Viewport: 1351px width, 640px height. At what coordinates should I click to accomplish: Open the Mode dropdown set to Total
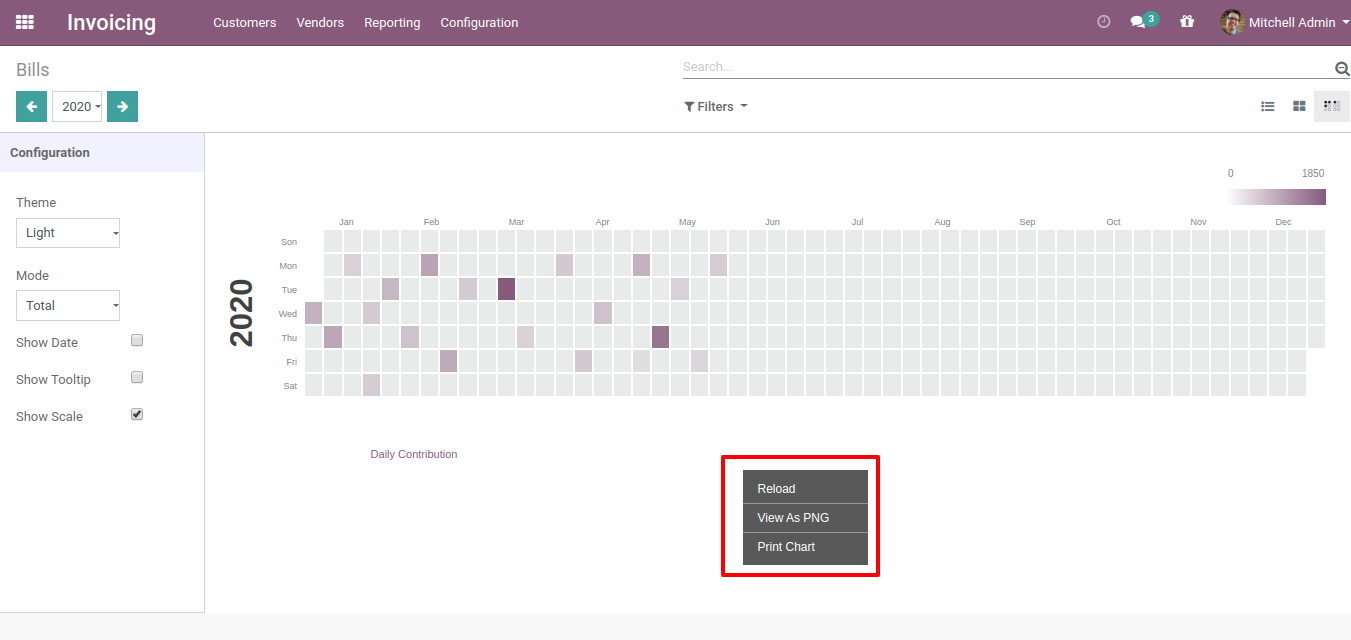(x=68, y=306)
